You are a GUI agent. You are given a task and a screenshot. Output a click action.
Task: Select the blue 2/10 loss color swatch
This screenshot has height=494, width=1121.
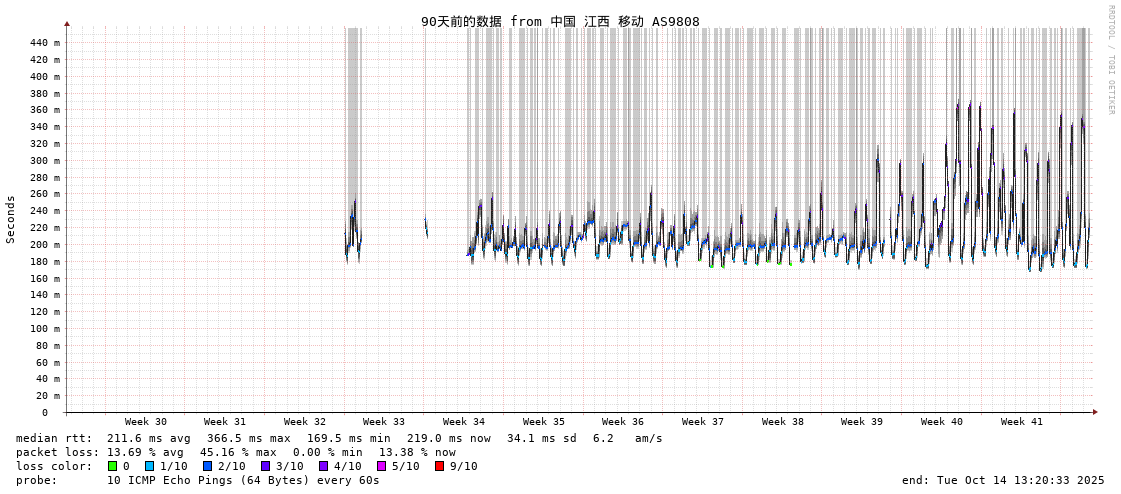(207, 466)
